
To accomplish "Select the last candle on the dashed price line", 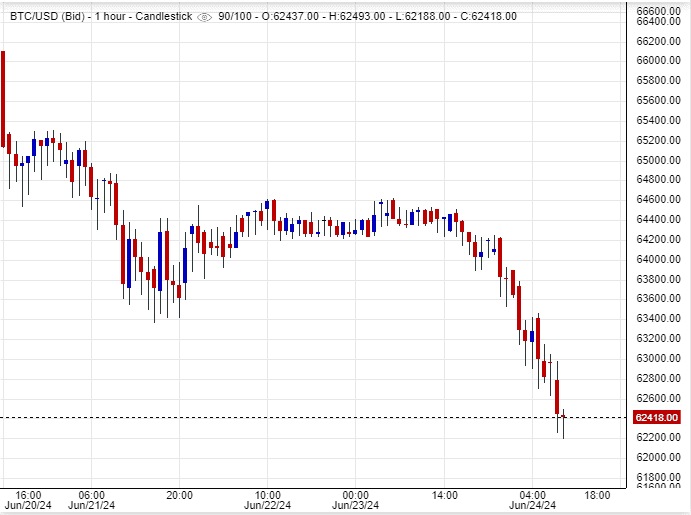I will pos(564,419).
